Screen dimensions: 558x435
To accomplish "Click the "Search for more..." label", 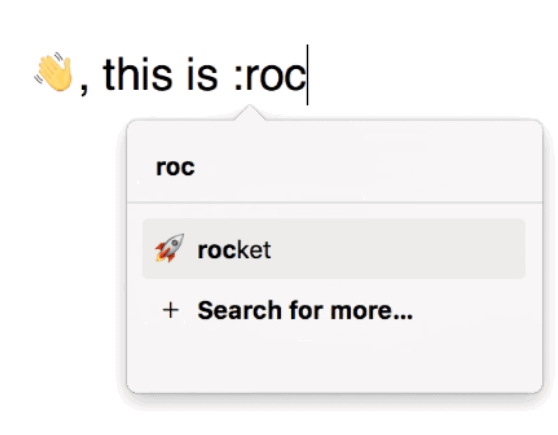I will click(x=305, y=310).
